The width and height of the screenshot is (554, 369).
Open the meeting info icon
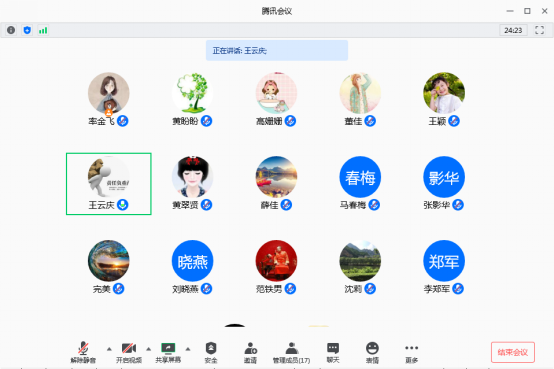[x=11, y=30]
